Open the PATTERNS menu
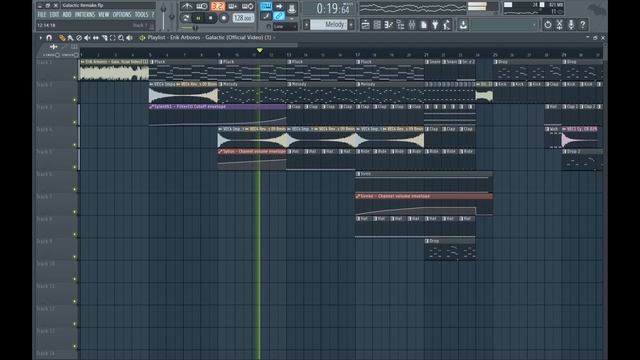 click(x=85, y=15)
